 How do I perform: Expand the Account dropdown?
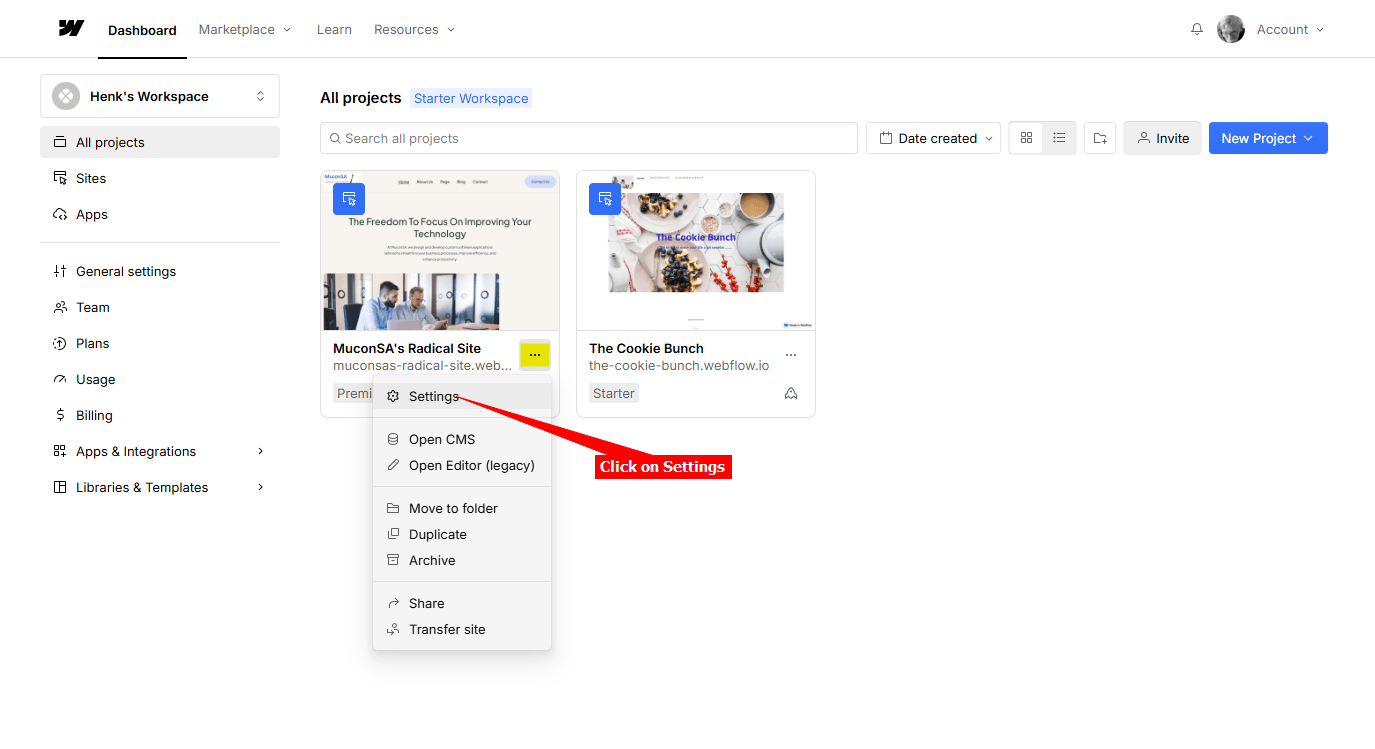[1290, 29]
